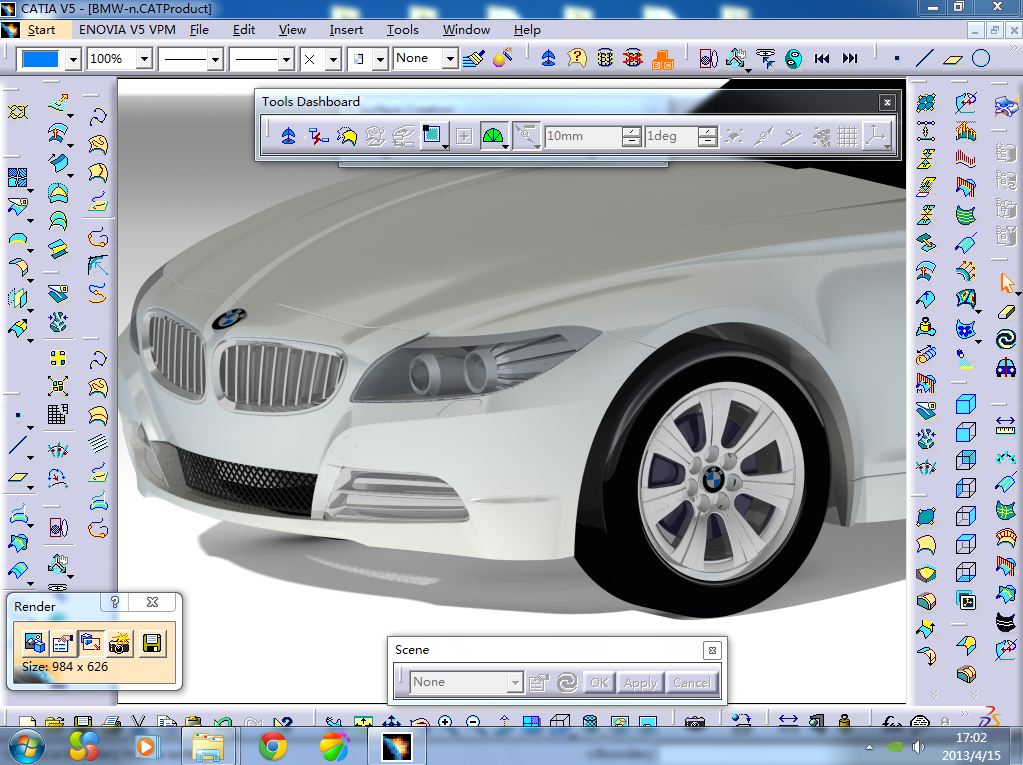The height and width of the screenshot is (765, 1023).
Task: Click the highlighted third icon in Render panel
Action: pos(91,644)
